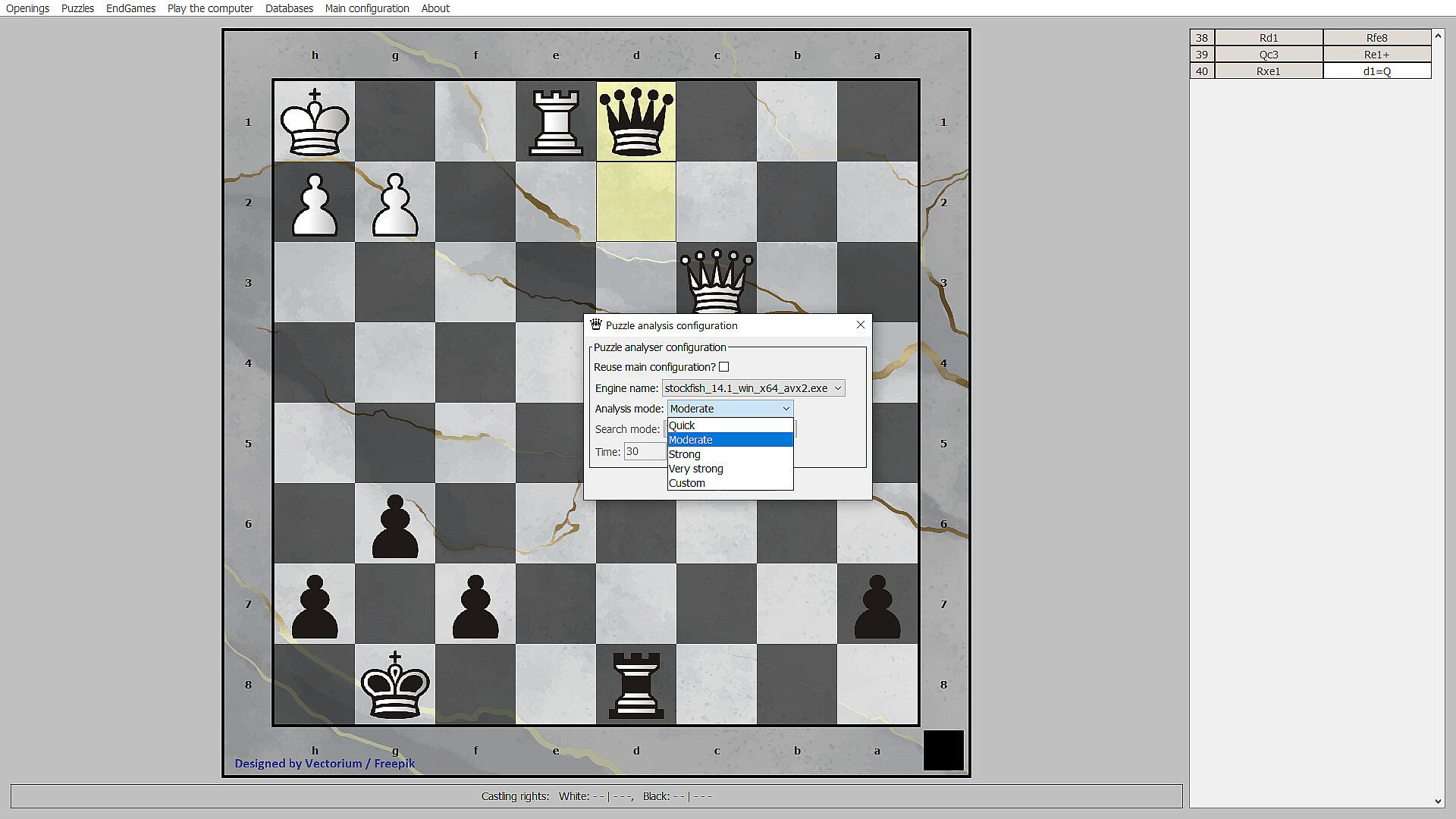The image size is (1456, 819).
Task: Click the black side-to-move square indicator
Action: click(x=943, y=750)
